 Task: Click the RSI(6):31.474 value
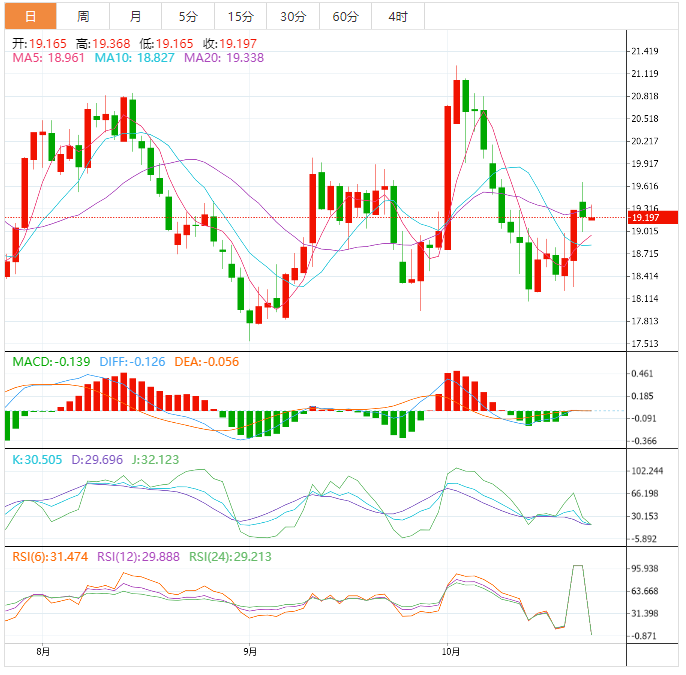coord(50,557)
